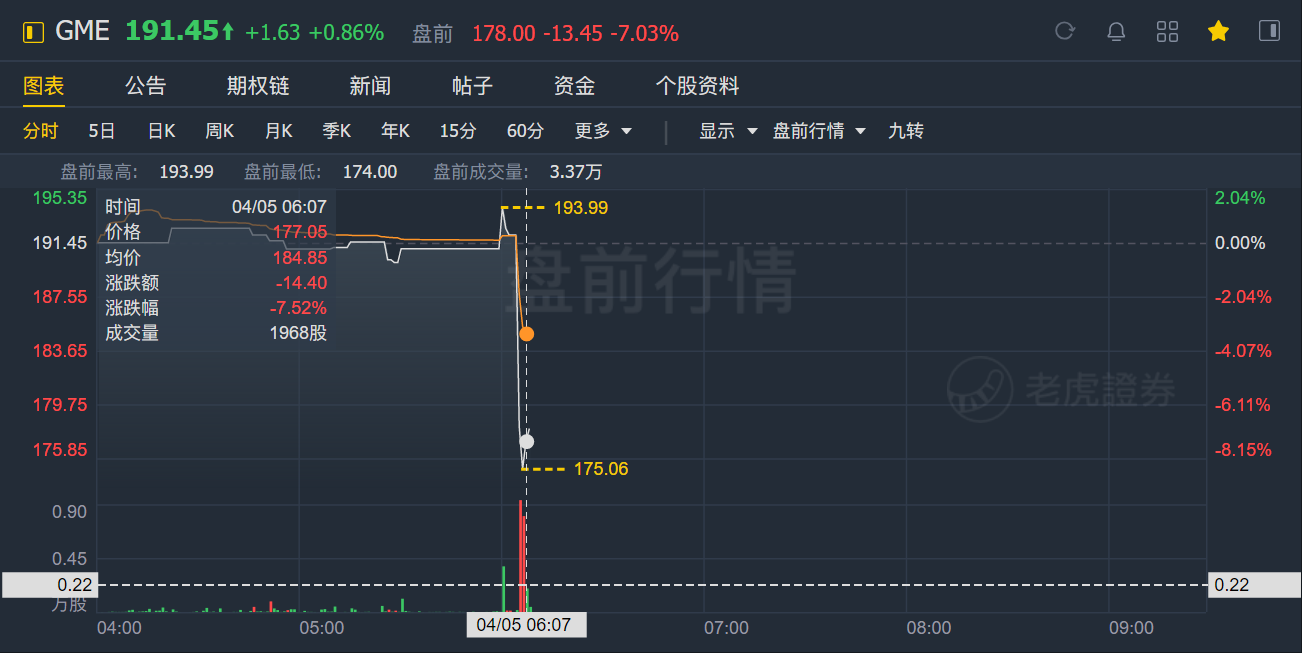Expand the 更多 timeframe dropdown

click(604, 131)
